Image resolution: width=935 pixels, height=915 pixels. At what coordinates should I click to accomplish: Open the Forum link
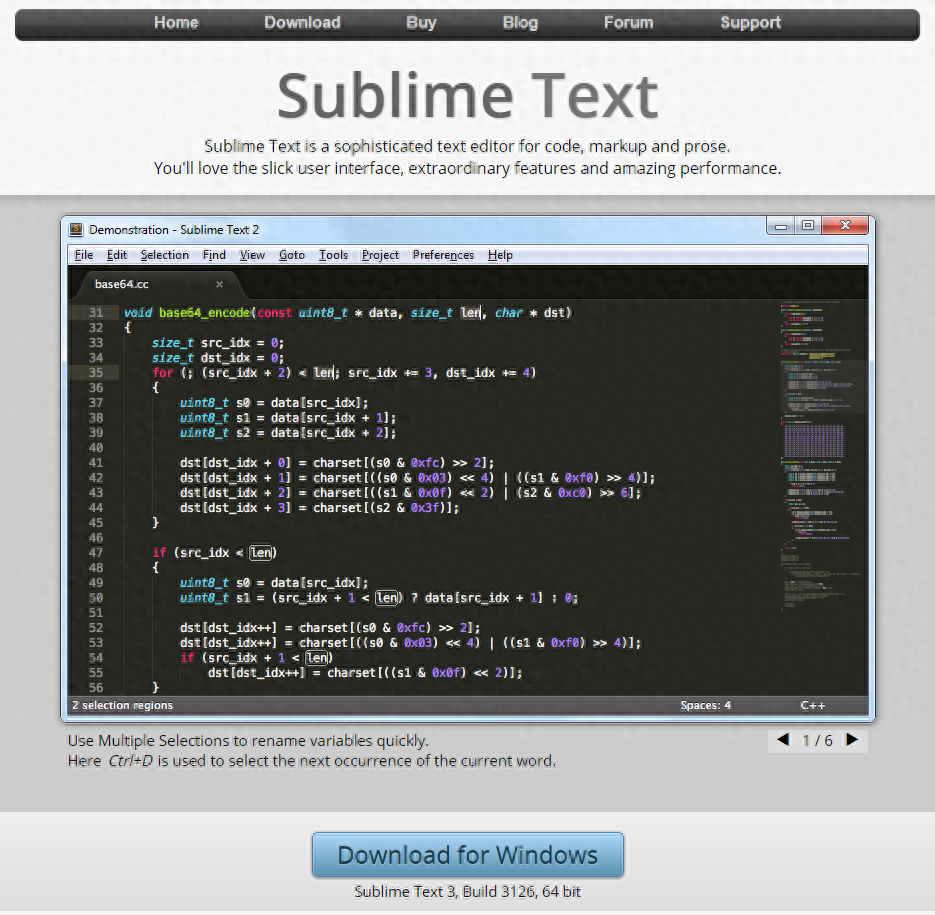pos(629,23)
